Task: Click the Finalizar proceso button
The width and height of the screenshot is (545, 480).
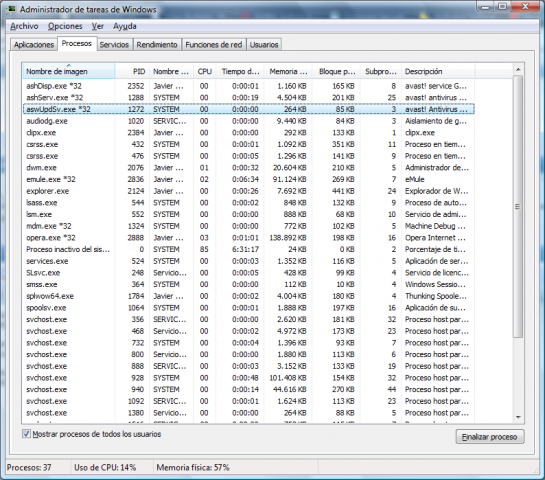Action: (x=489, y=437)
